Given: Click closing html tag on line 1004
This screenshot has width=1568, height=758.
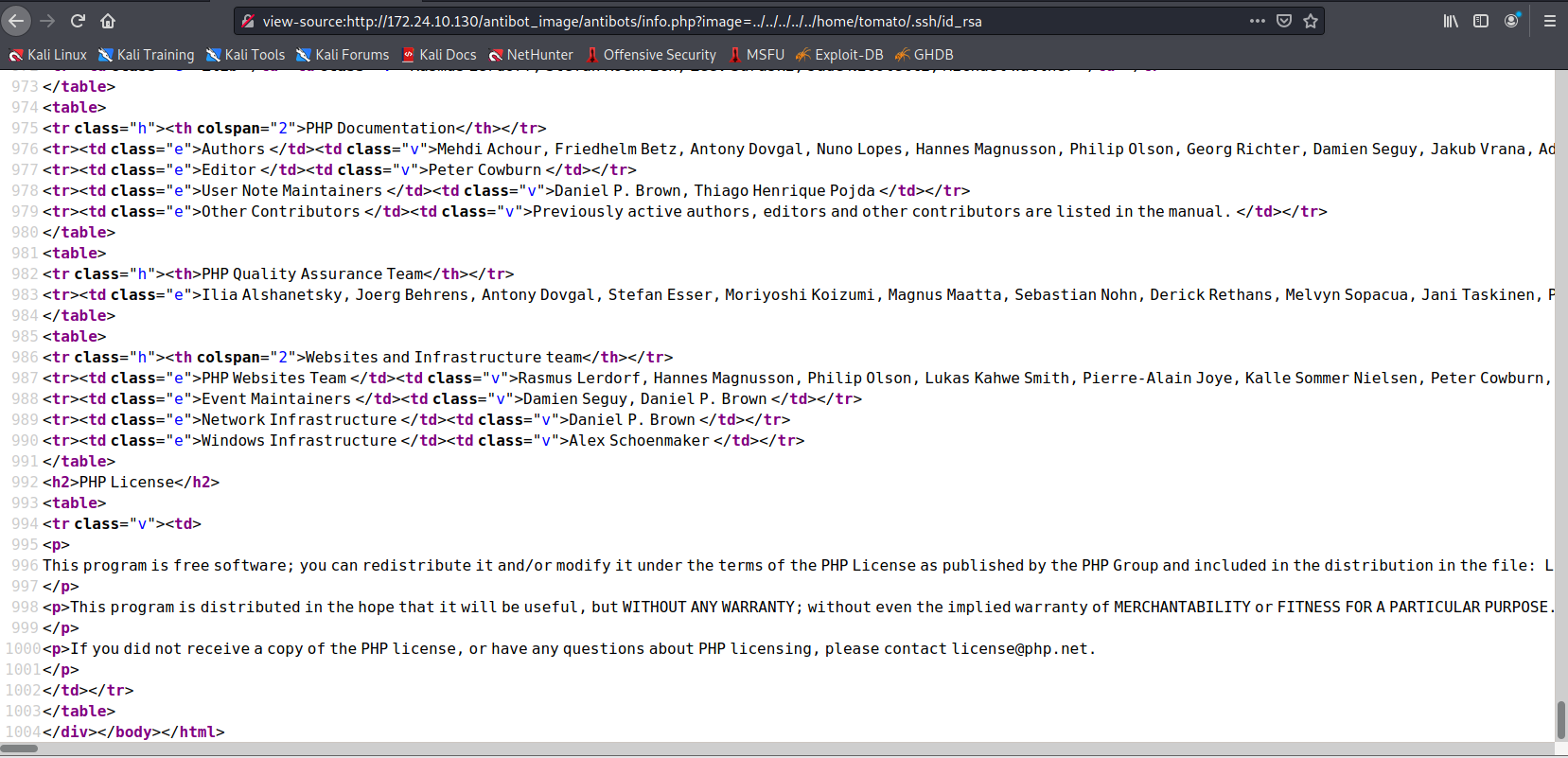Looking at the screenshot, I should [x=197, y=732].
